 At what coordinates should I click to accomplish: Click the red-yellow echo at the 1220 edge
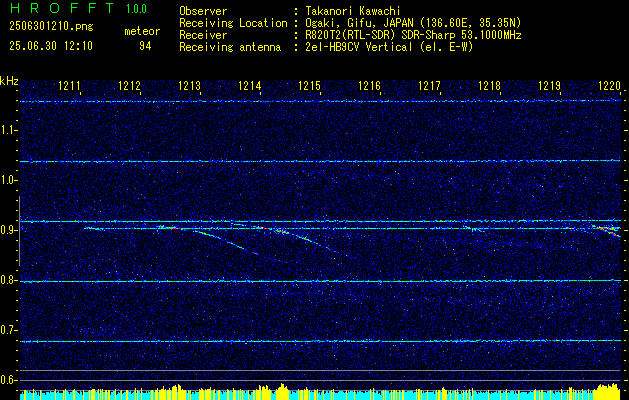coord(607,231)
